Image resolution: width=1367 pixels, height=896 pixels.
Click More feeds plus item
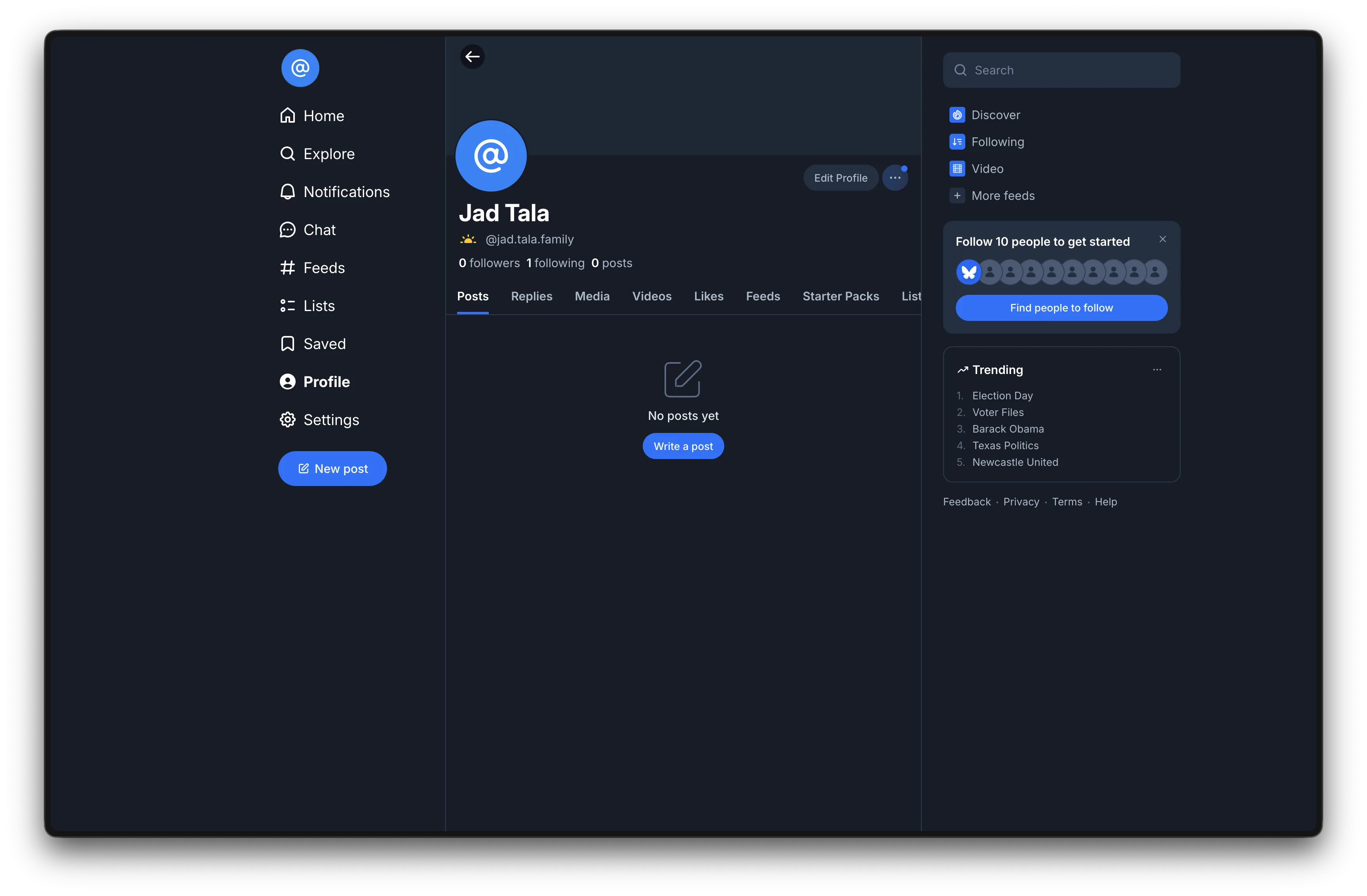coord(991,196)
